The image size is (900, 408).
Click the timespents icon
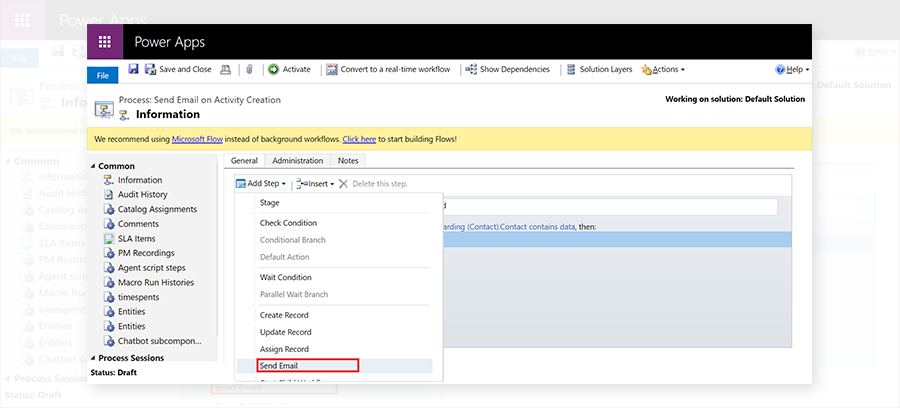[x=108, y=297]
